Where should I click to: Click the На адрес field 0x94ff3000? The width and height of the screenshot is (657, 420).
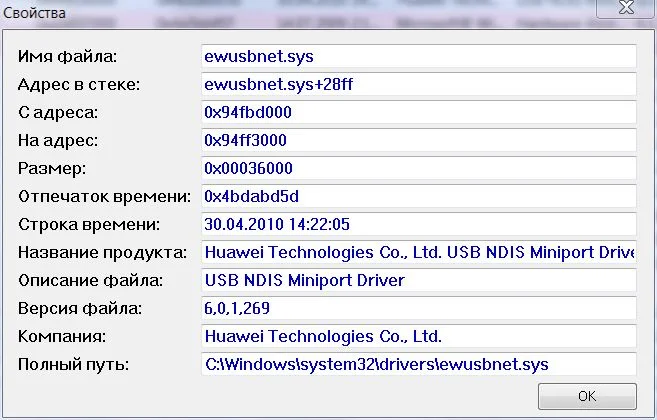point(419,140)
